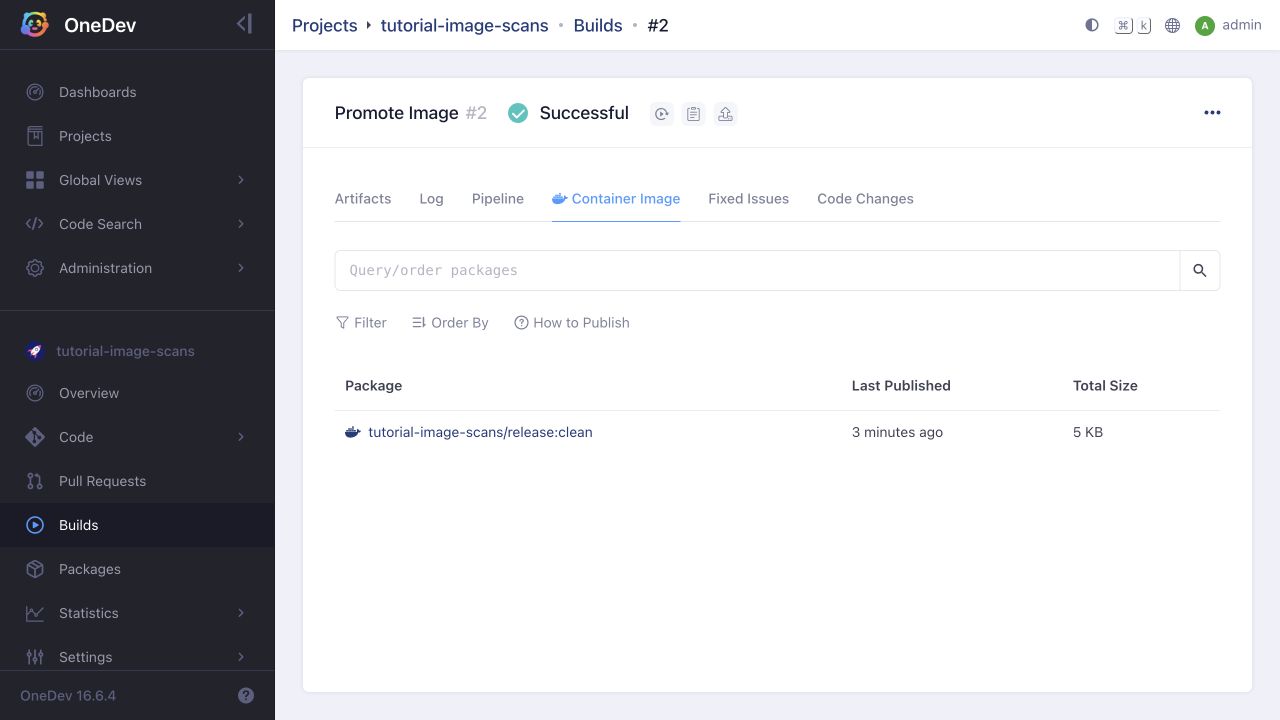Expand the Global Views chevron
The height and width of the screenshot is (720, 1280).
coord(241,180)
